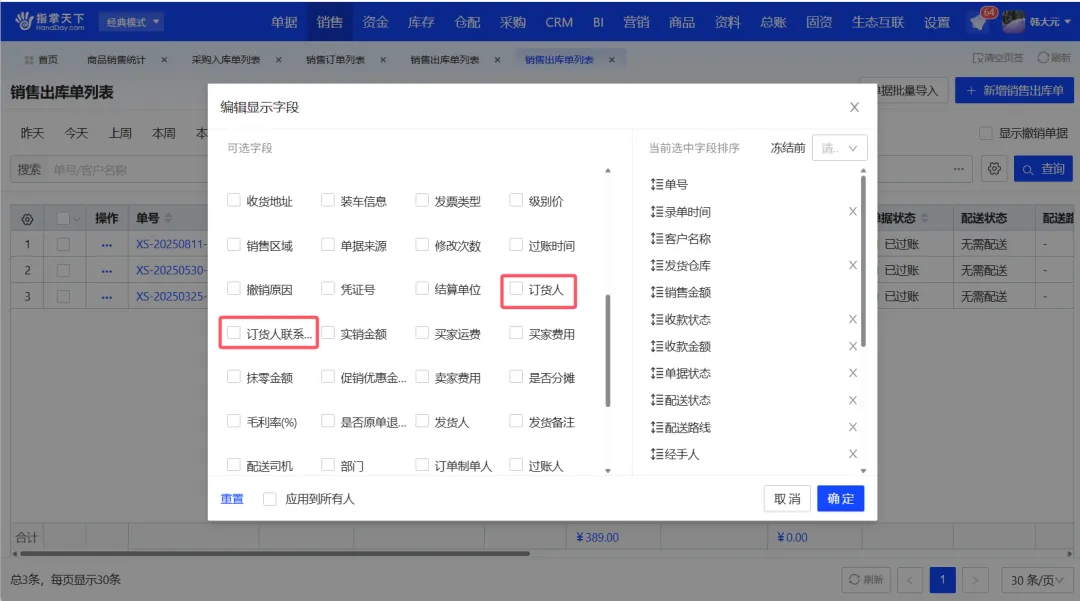This screenshot has height=601, width=1080.
Task: Enable the 收货地址 field
Action: point(233,200)
